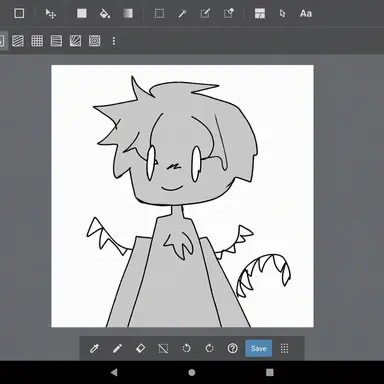Pick the Eyedropper tool in bottom bar

coord(94,349)
